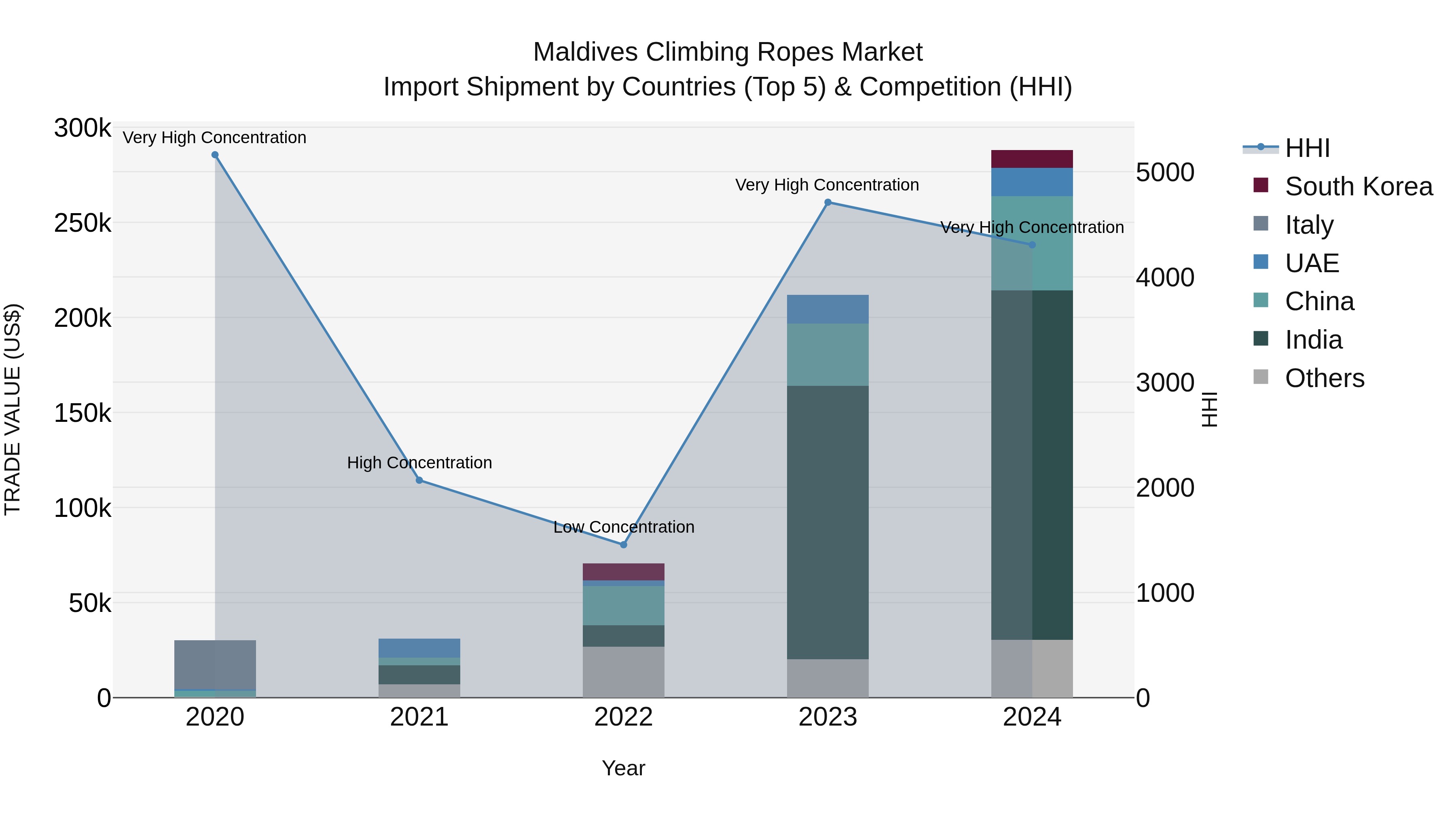Toggle the China legend entry
Viewport: 1456px width, 819px height.
pyautogui.click(x=1304, y=301)
